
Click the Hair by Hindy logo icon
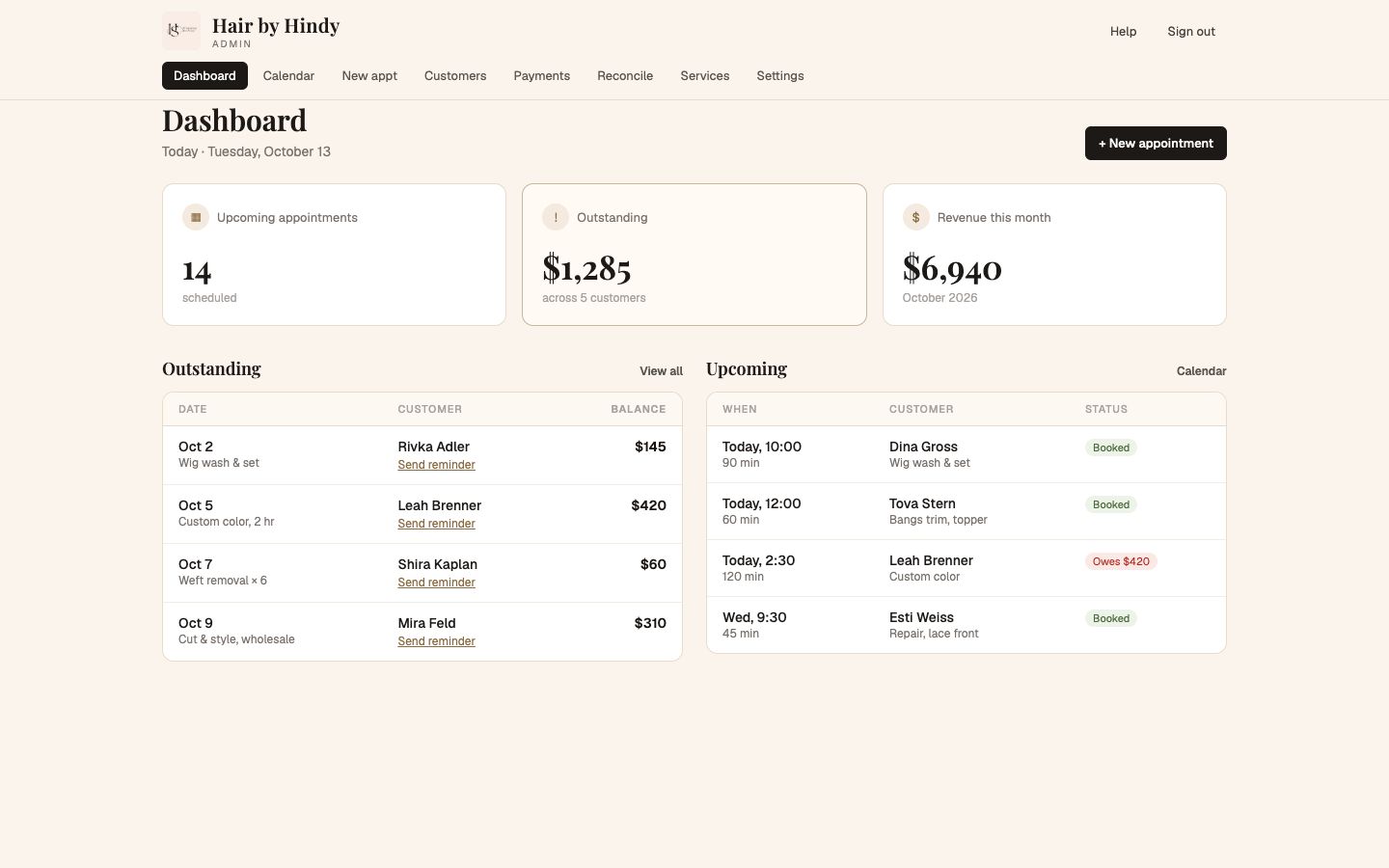click(x=181, y=31)
